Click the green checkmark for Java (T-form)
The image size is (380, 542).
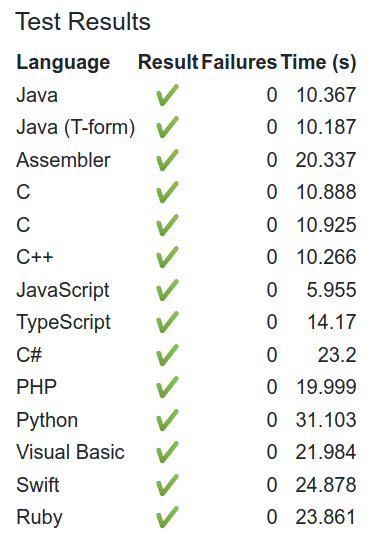pyautogui.click(x=167, y=127)
